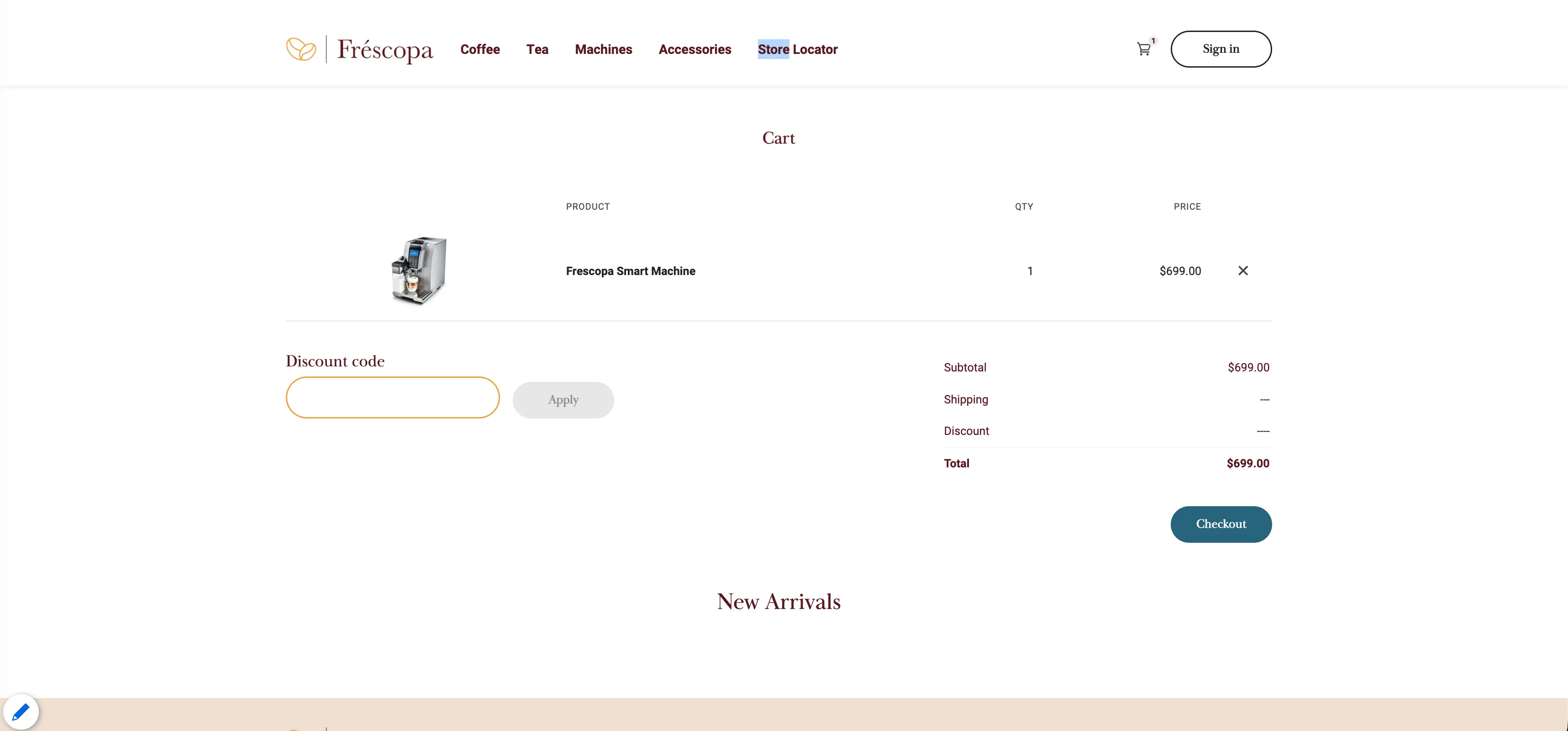
Task: Click the Fréscopa logo
Action: pos(360,49)
